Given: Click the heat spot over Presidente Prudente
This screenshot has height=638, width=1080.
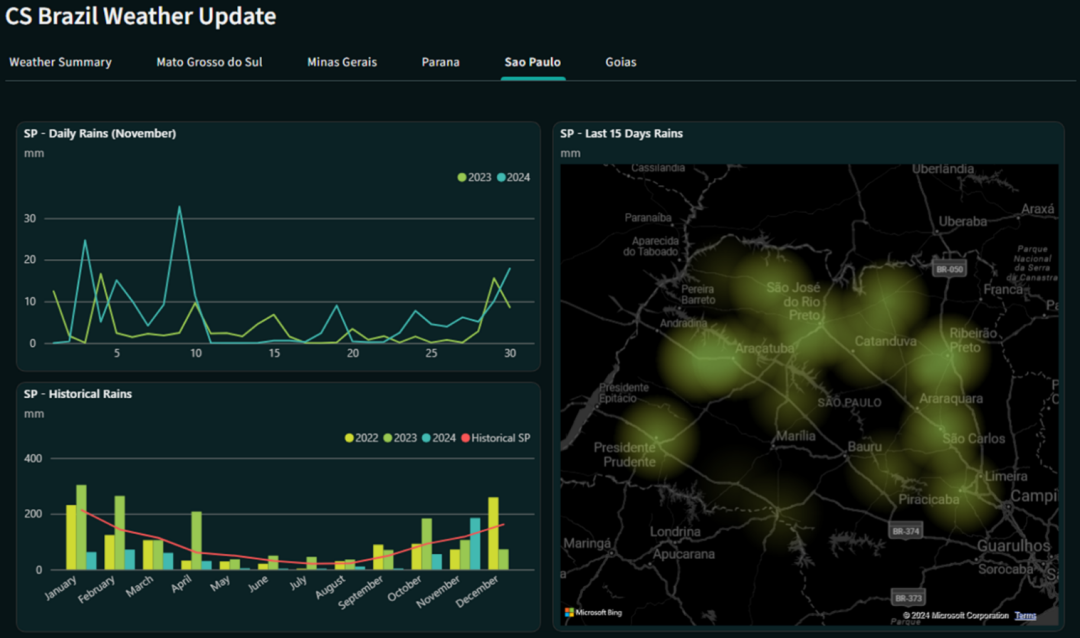Looking at the screenshot, I should [657, 438].
